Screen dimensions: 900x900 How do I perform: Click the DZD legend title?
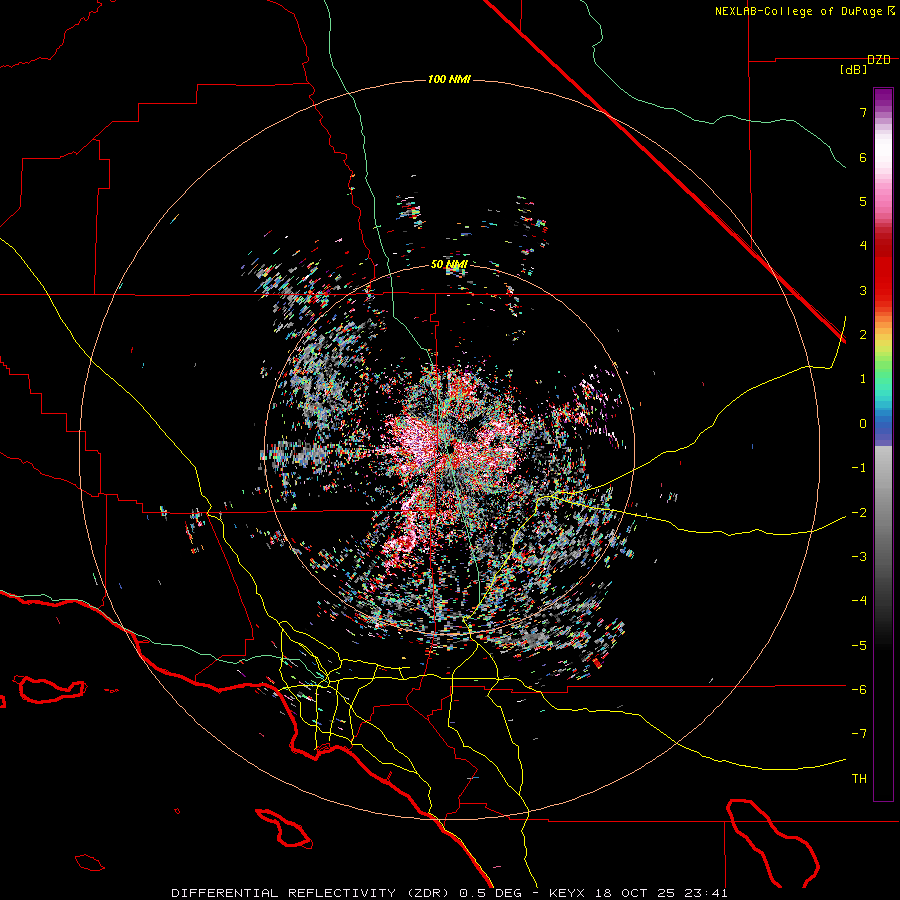pos(879,60)
